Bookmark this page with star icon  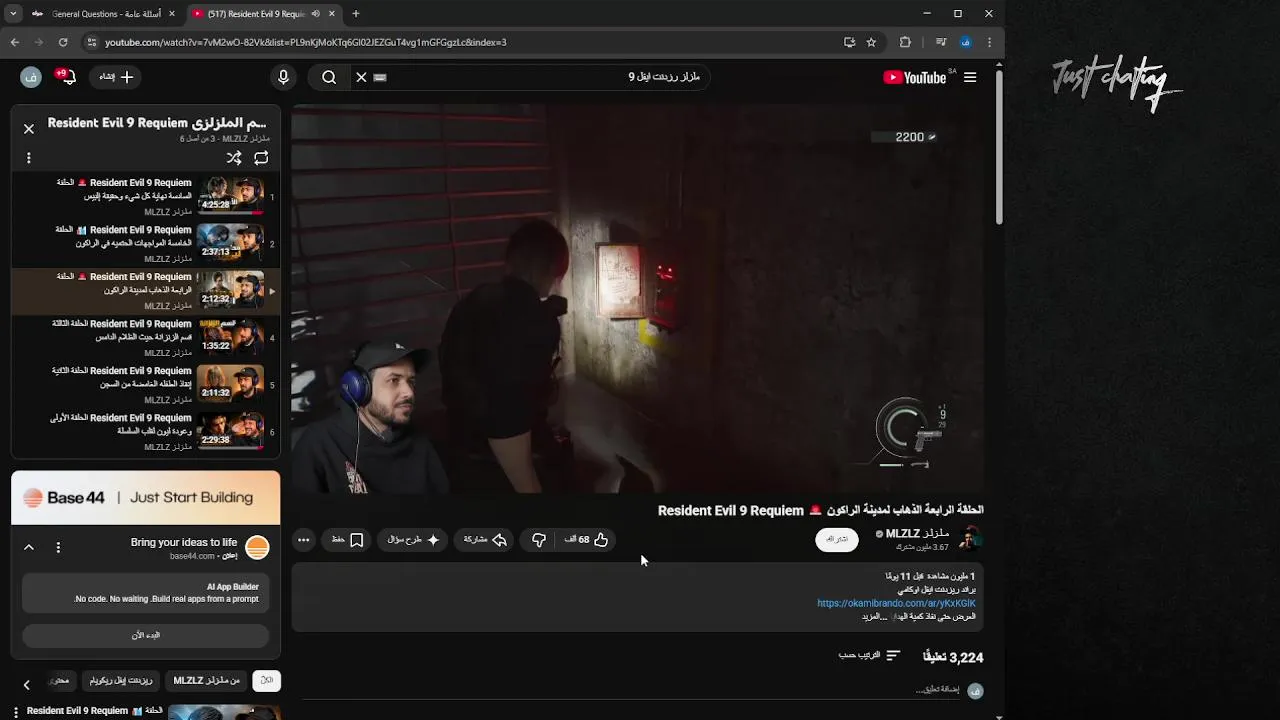pyautogui.click(x=871, y=42)
